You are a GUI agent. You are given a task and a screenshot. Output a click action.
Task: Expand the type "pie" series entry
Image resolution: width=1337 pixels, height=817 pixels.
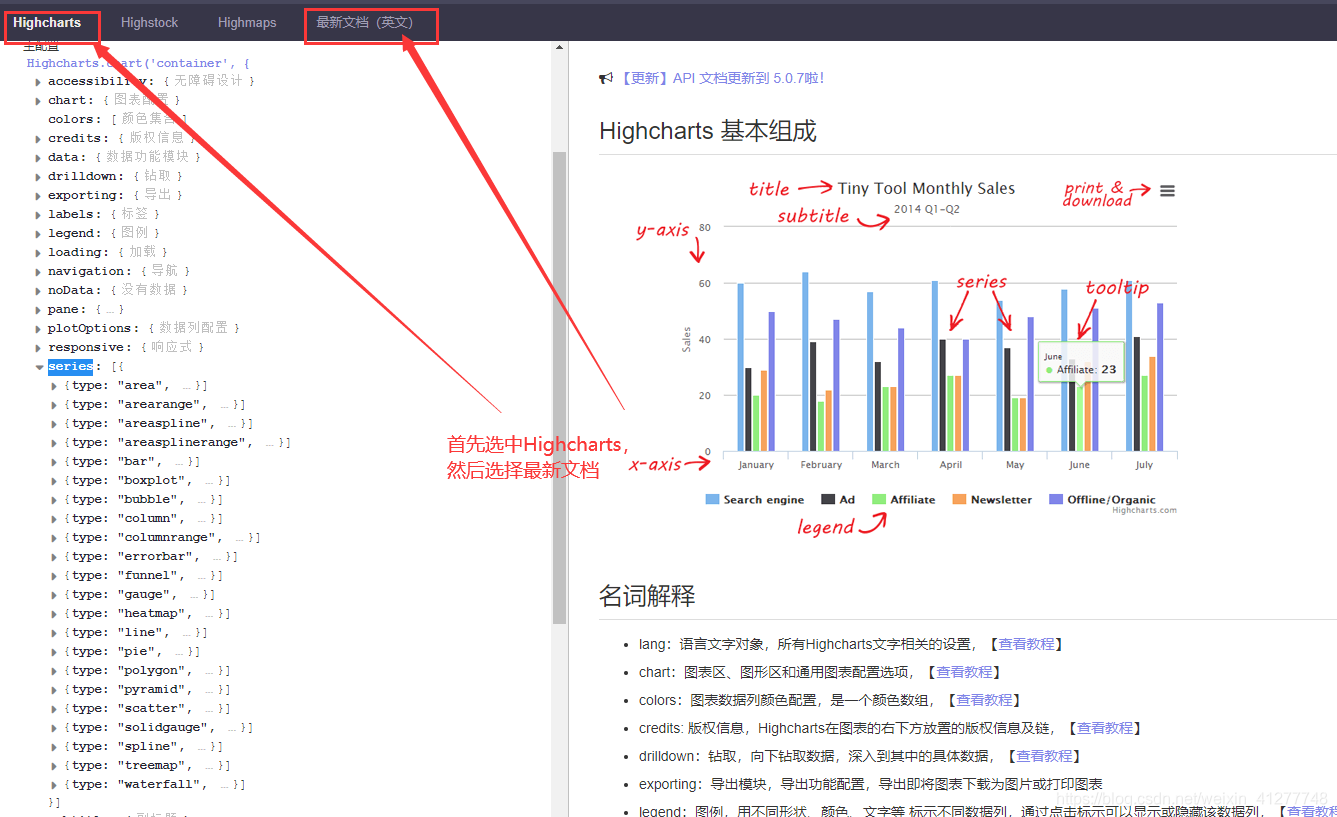click(54, 652)
